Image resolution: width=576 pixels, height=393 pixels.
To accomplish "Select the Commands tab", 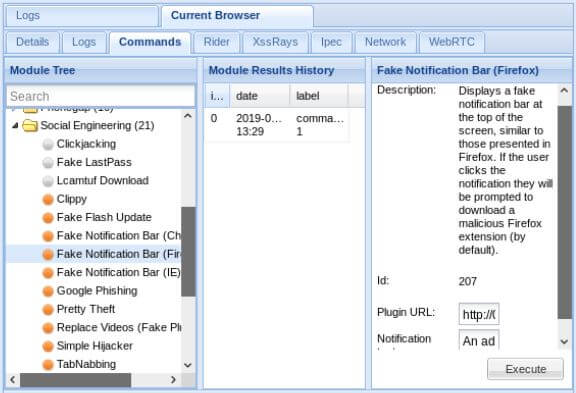I will (150, 42).
